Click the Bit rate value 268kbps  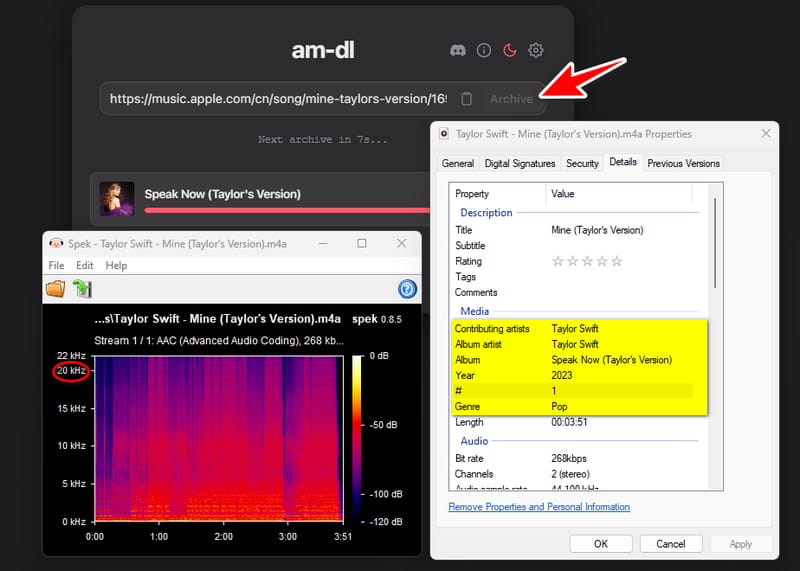pos(569,458)
